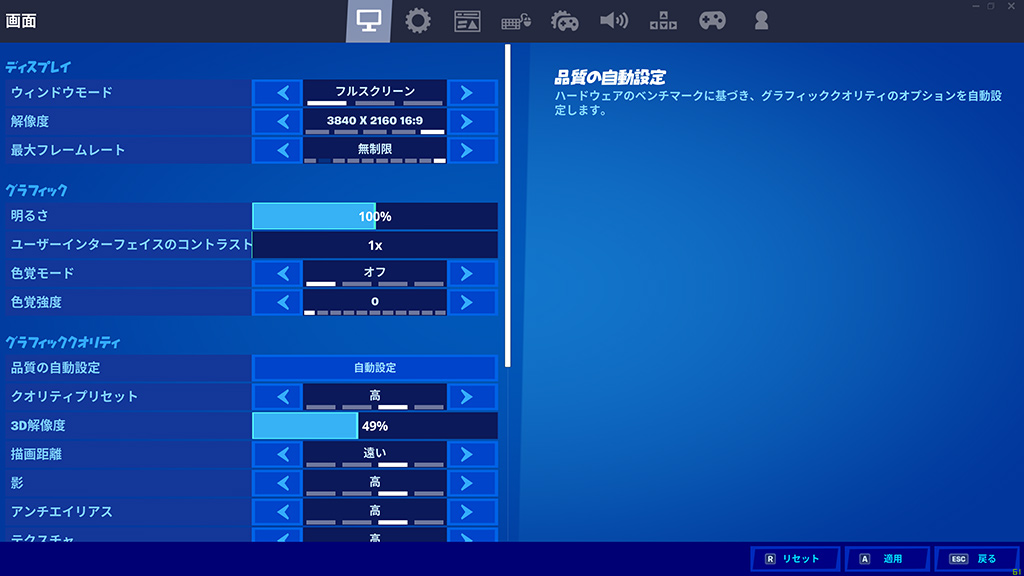Click left arrow for 色覚モード

point(277,274)
